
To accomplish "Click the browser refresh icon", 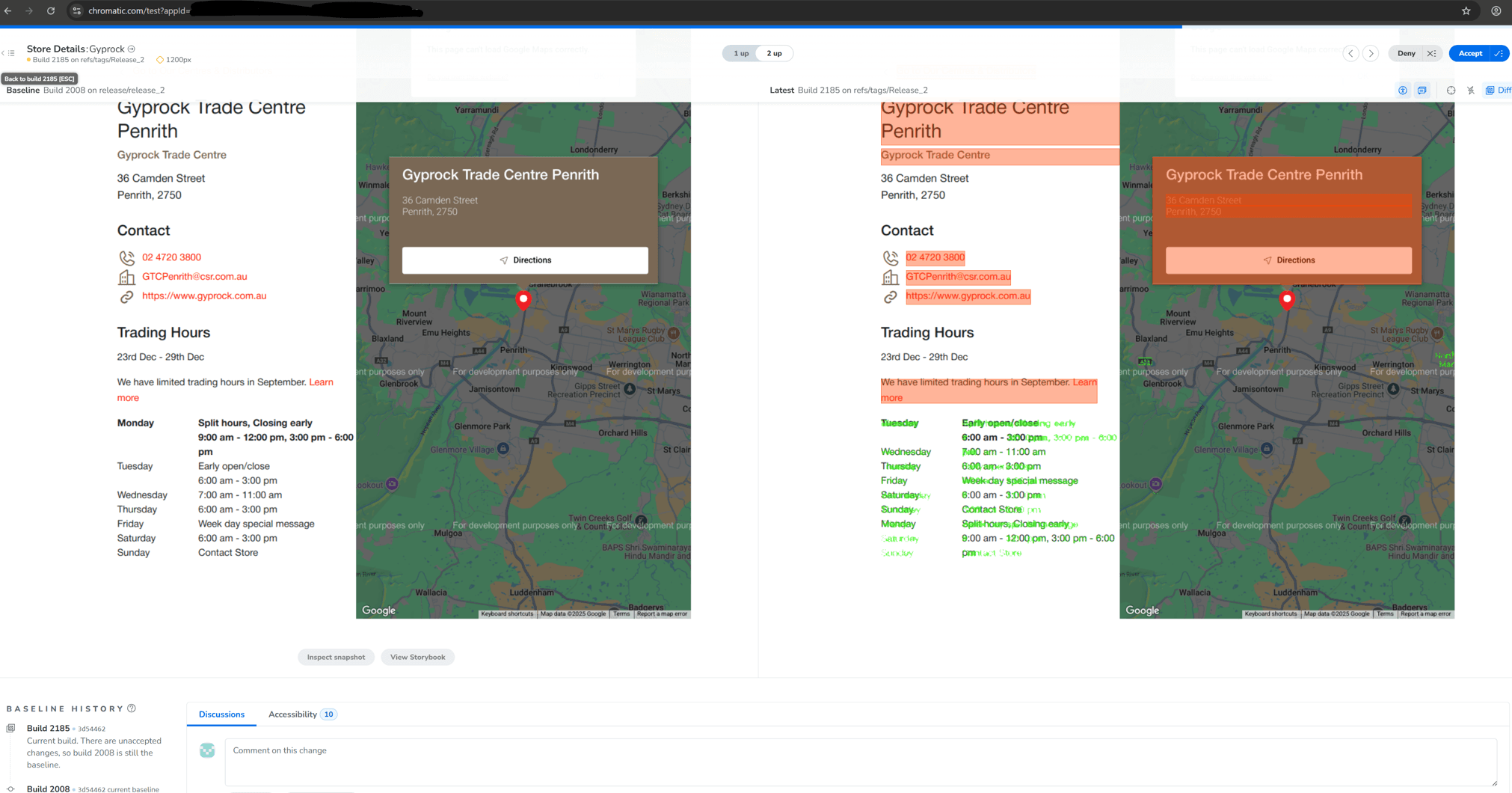I will pos(51,11).
